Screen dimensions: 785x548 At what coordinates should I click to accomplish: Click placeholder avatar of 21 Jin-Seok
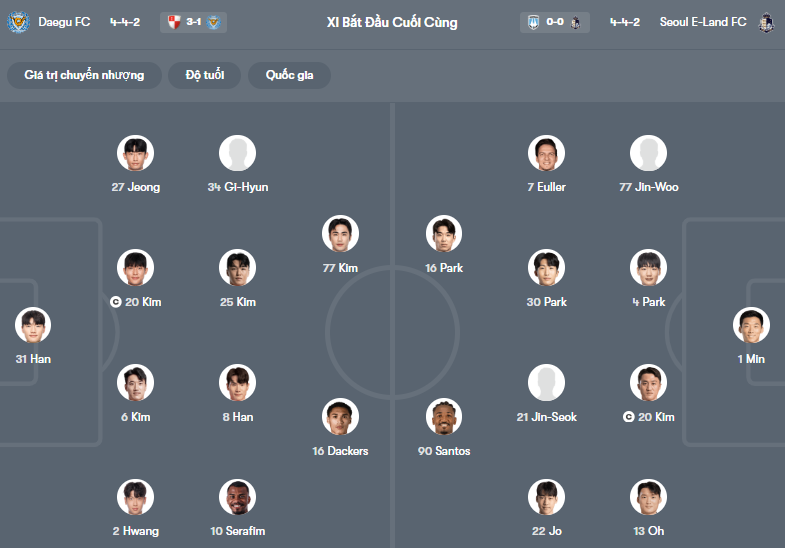pos(546,383)
